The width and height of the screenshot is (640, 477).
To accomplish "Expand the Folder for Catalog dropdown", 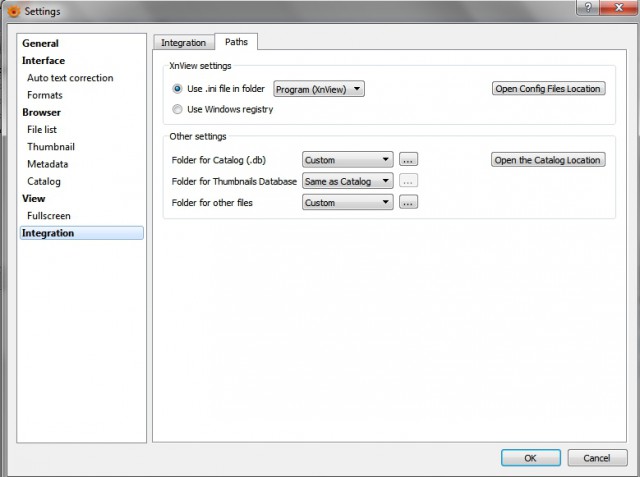I will (x=348, y=160).
